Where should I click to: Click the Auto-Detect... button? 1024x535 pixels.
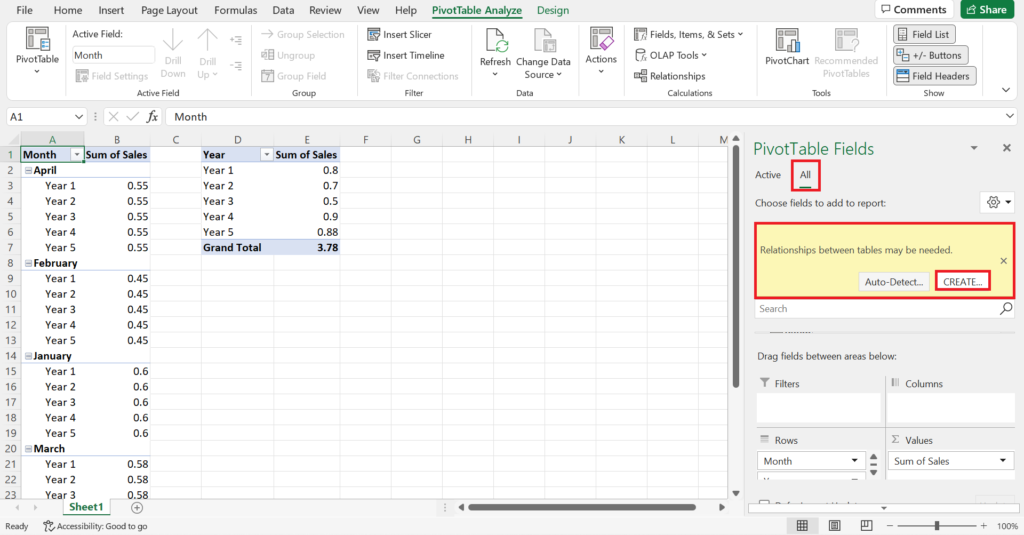pyautogui.click(x=894, y=282)
